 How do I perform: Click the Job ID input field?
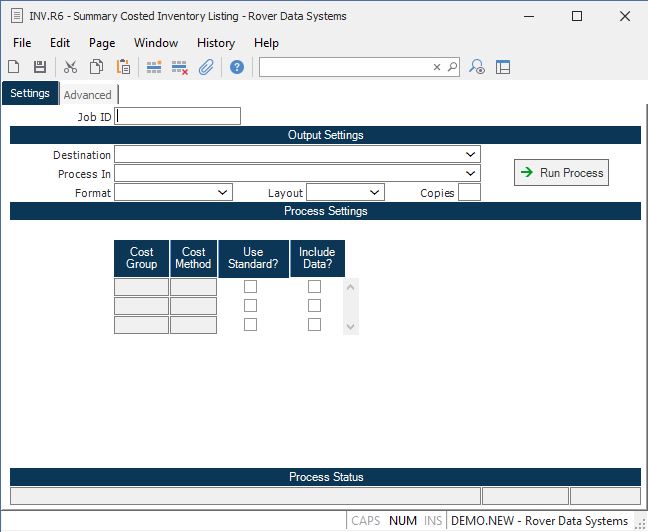178,117
